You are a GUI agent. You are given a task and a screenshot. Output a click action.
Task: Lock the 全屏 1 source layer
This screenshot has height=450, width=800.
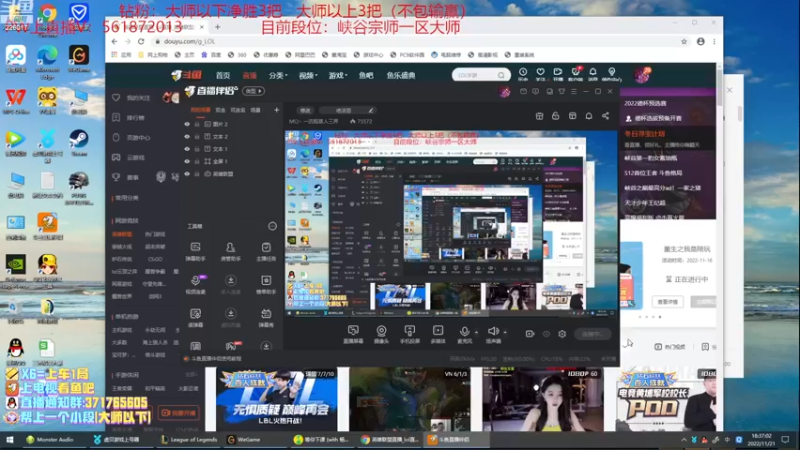(x=197, y=161)
